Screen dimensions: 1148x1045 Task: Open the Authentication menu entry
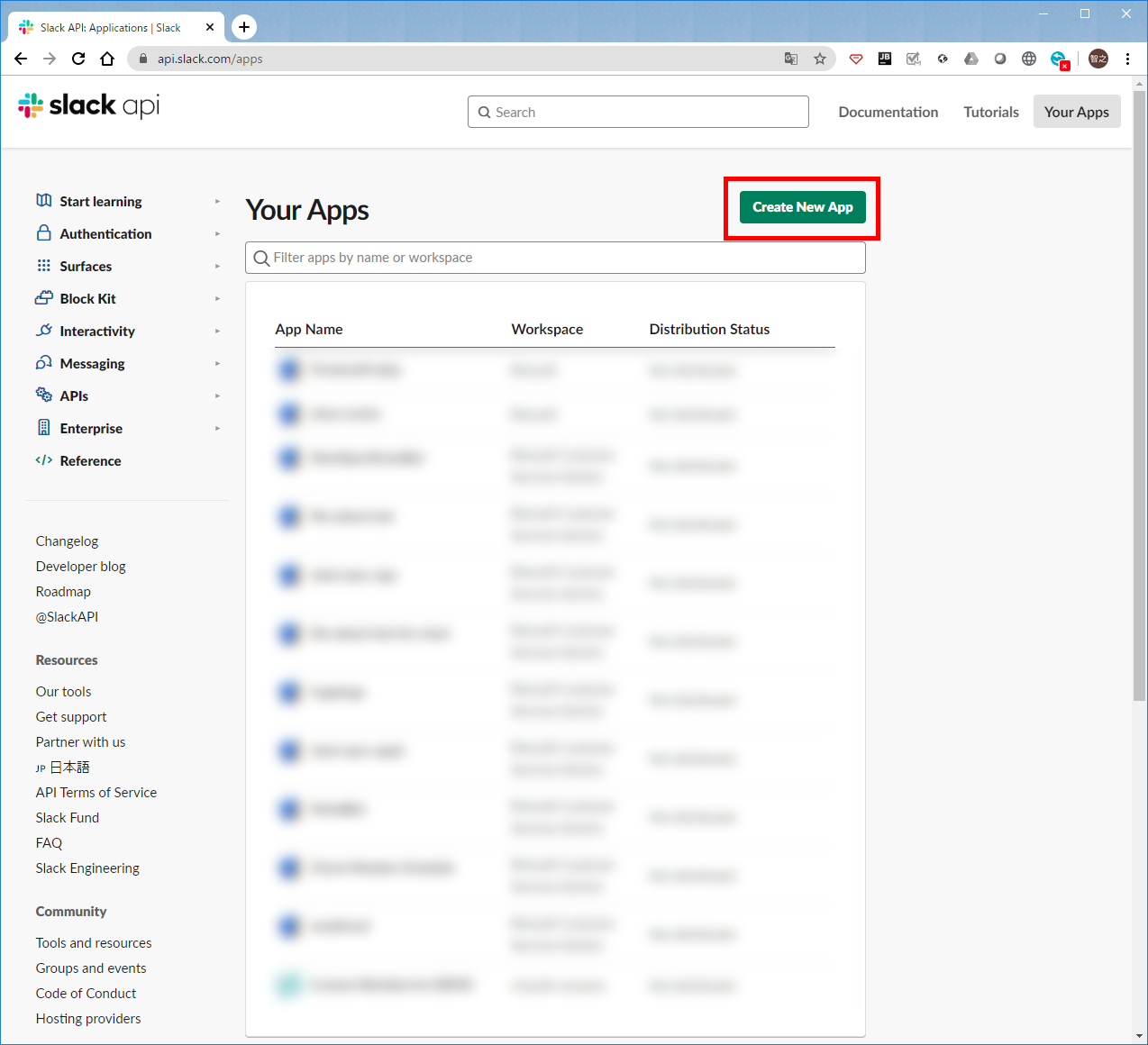[x=105, y=234]
